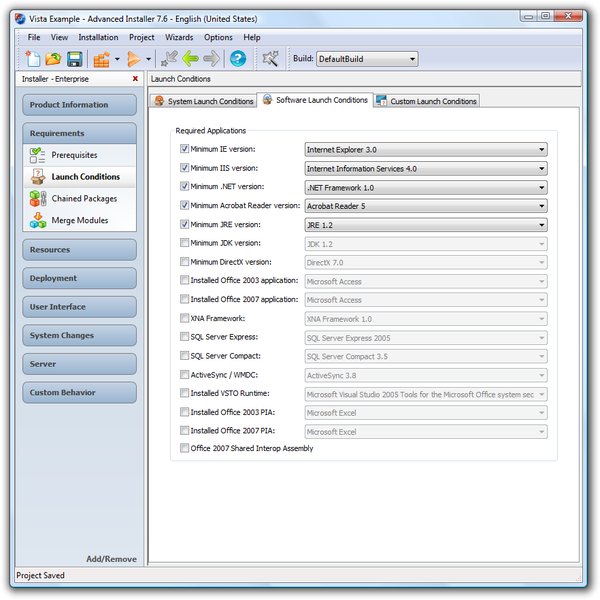The width and height of the screenshot is (600, 600).
Task: Click the Advanced Installer title bar app icon
Action: pos(20,19)
